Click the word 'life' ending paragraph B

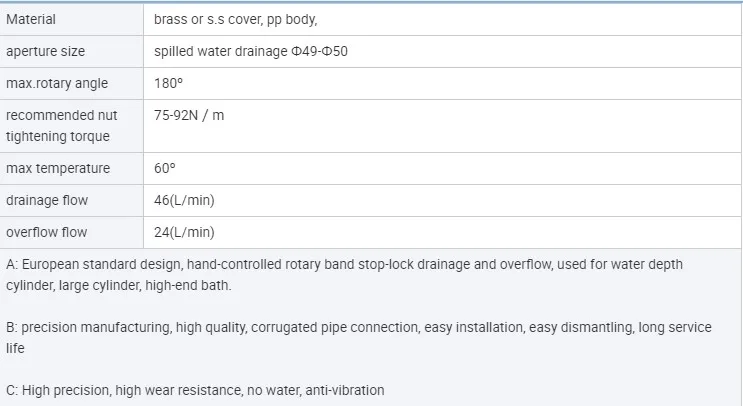(x=14, y=348)
